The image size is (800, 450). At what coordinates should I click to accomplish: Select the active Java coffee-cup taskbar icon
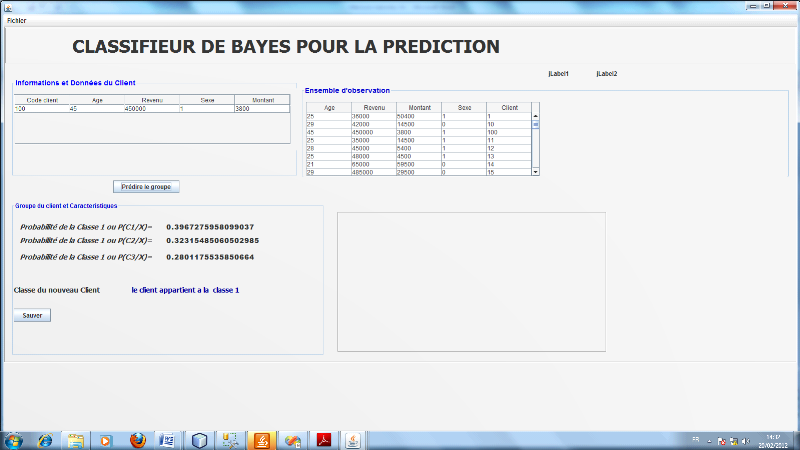[353, 440]
